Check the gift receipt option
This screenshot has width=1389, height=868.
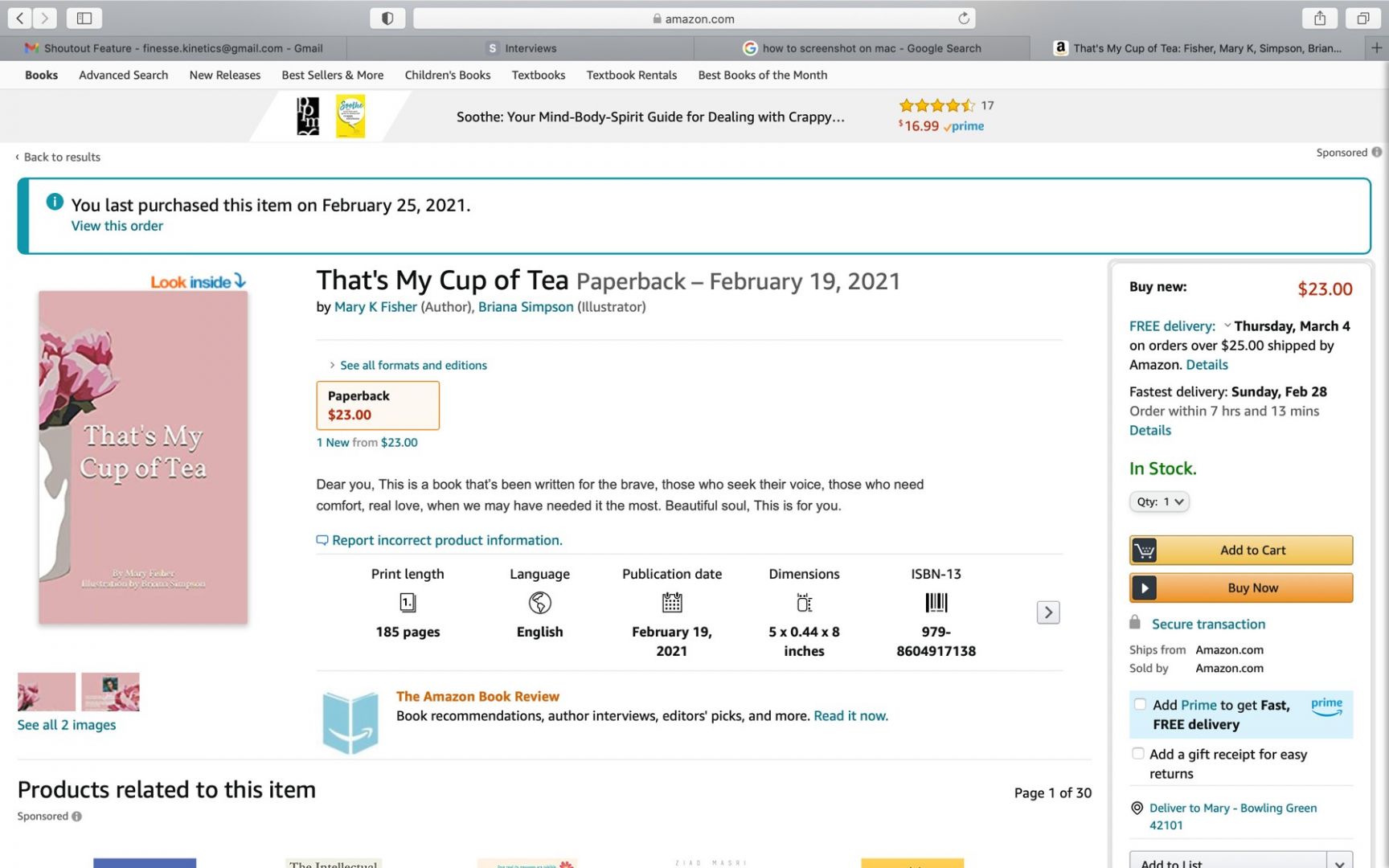pos(1138,754)
